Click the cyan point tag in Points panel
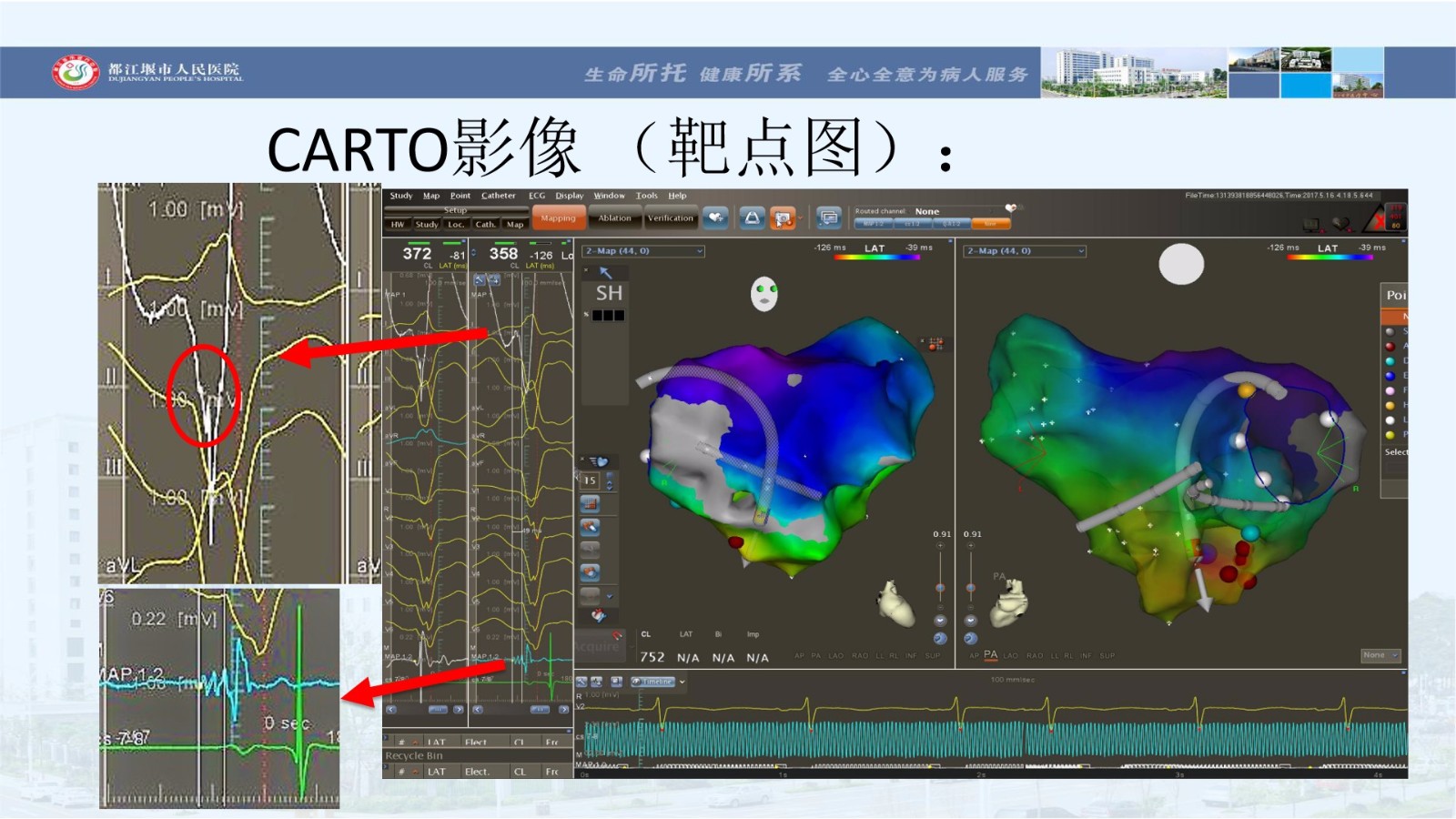The image size is (1456, 819). click(x=1390, y=361)
